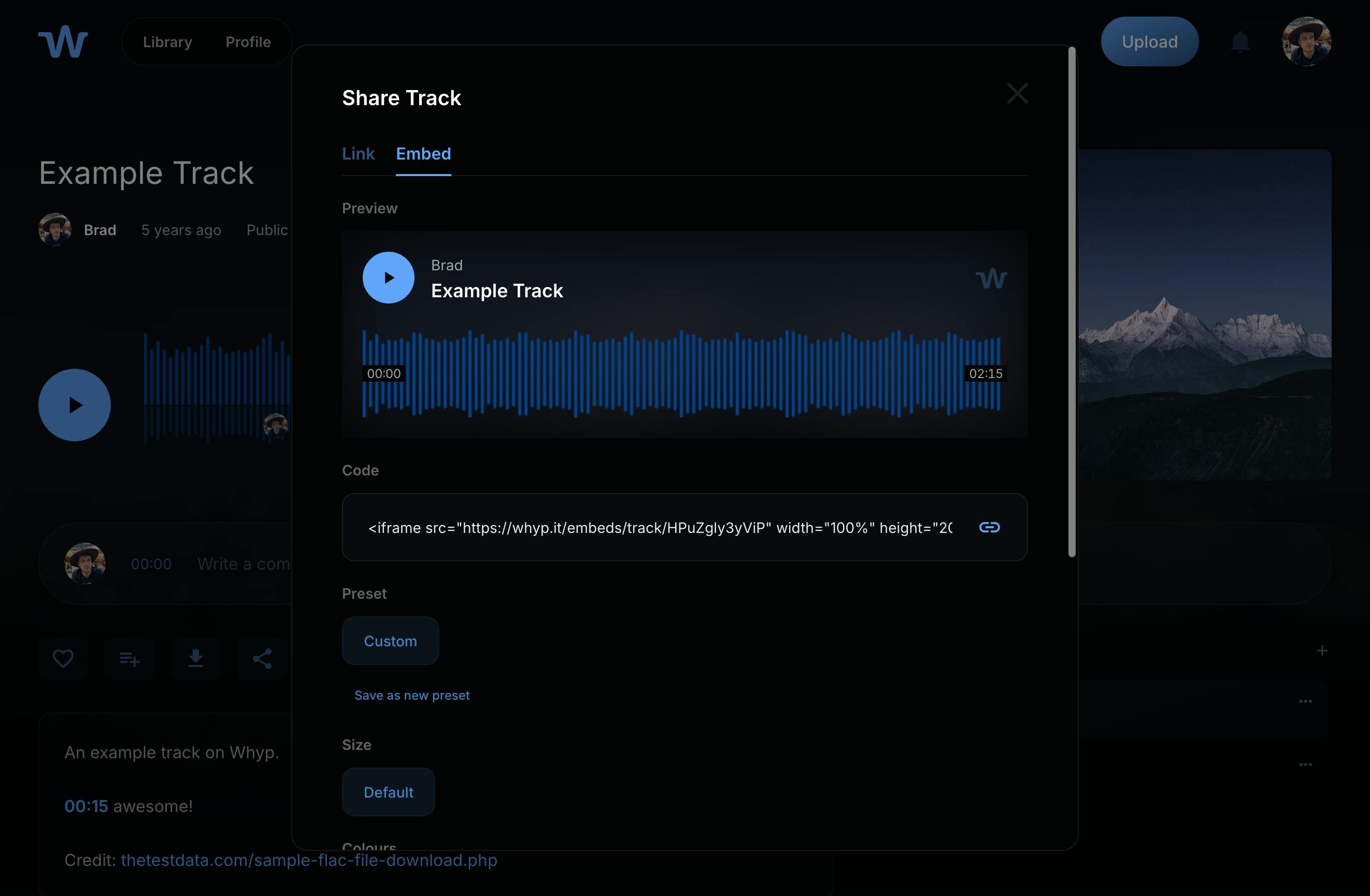Open the lower three-dots menu on right
This screenshot has width=1370, height=896.
[x=1305, y=764]
